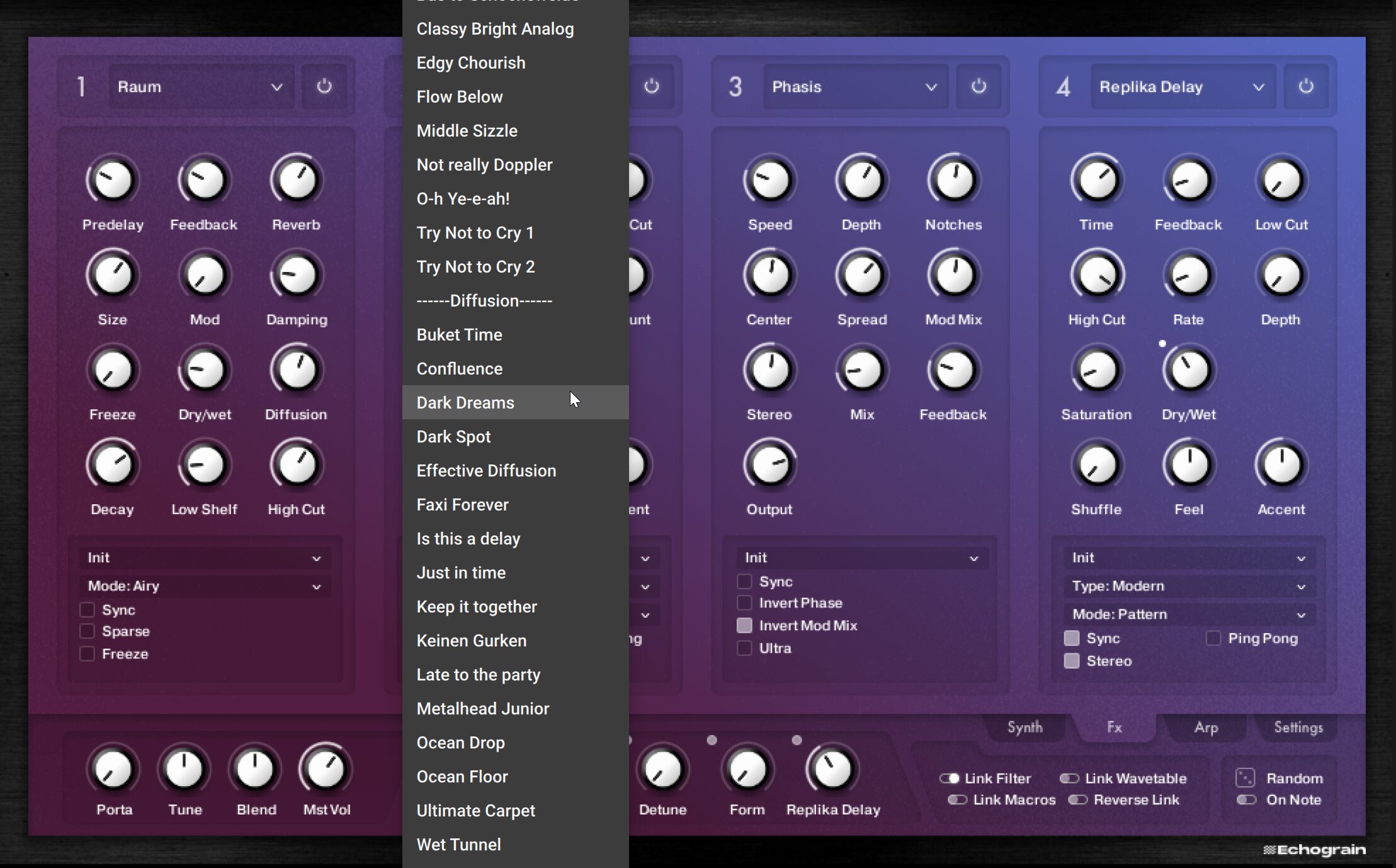Click Replika Delay Accent knob
This screenshot has width=1396, height=868.
click(1281, 465)
